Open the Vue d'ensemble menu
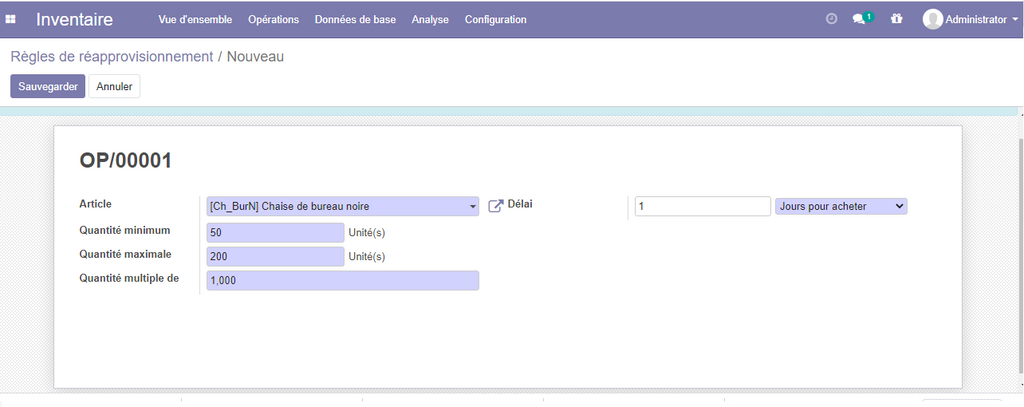The width and height of the screenshot is (1024, 407). click(x=195, y=19)
